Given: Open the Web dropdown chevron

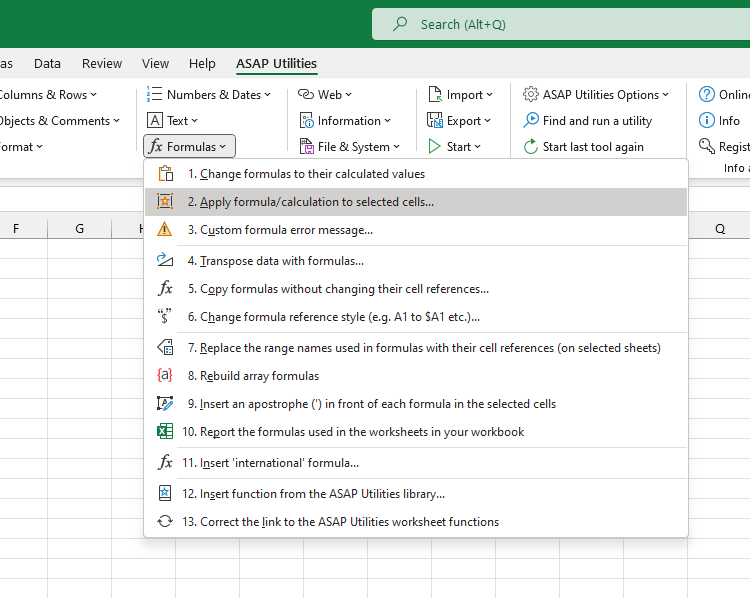Looking at the screenshot, I should pyautogui.click(x=348, y=95).
